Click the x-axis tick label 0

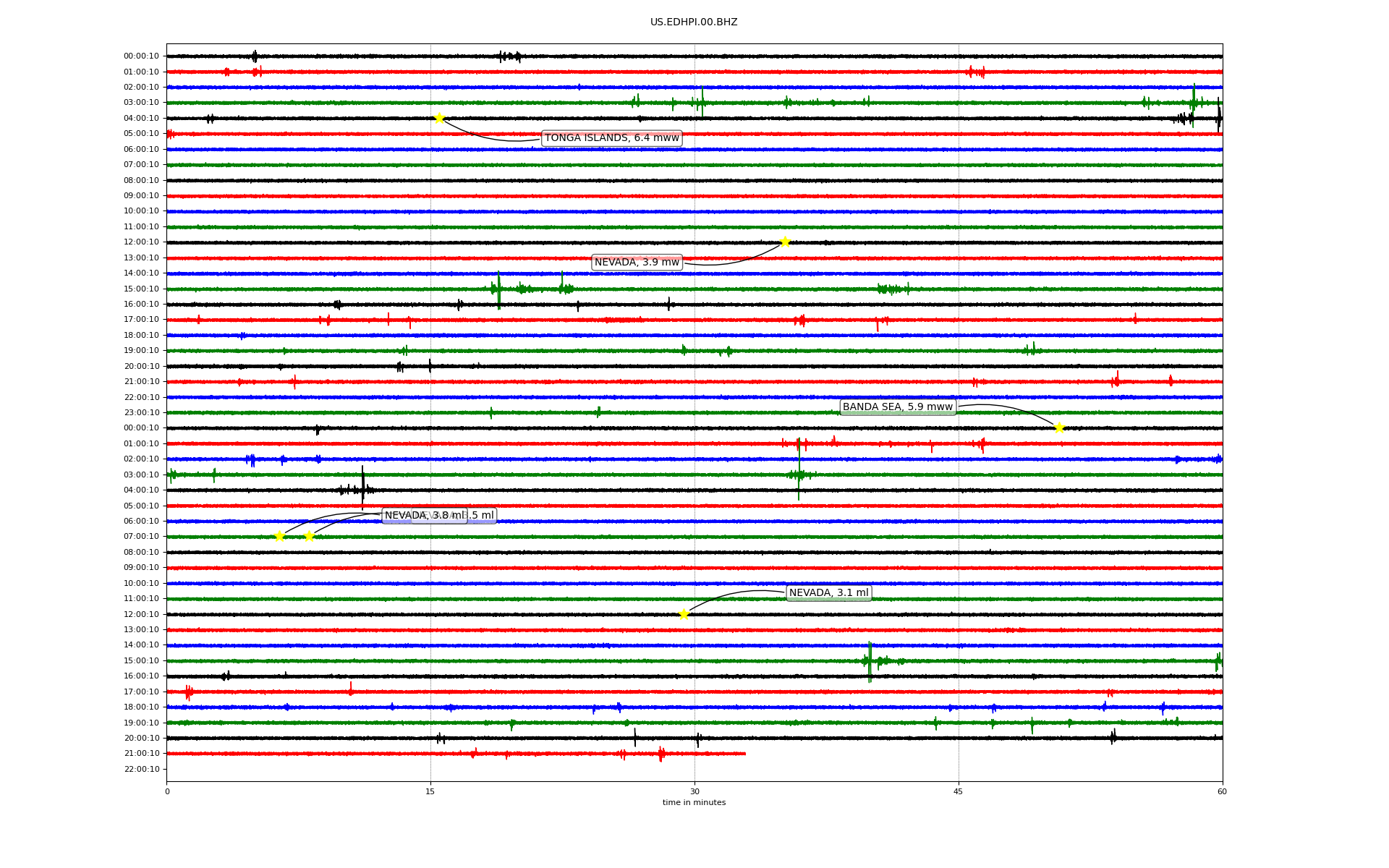click(167, 791)
